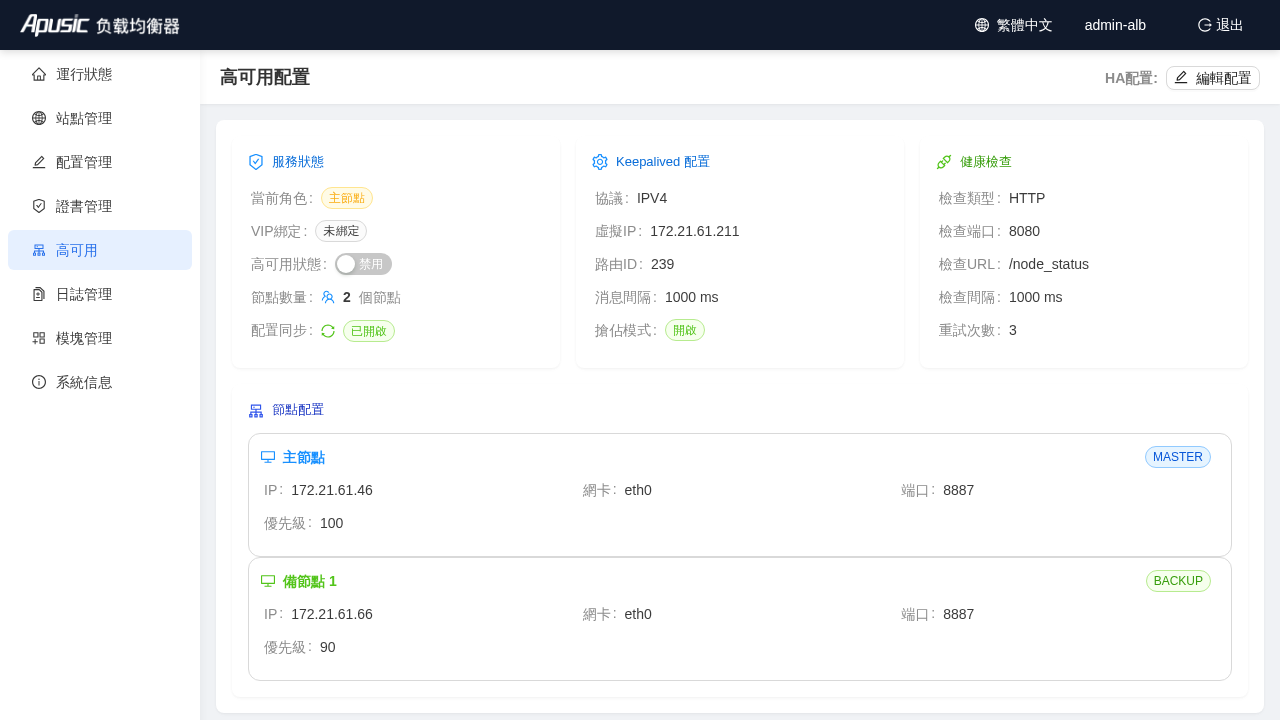Click the MASTER badge on 主節點
Screen dimensions: 1280x720
point(1178,457)
